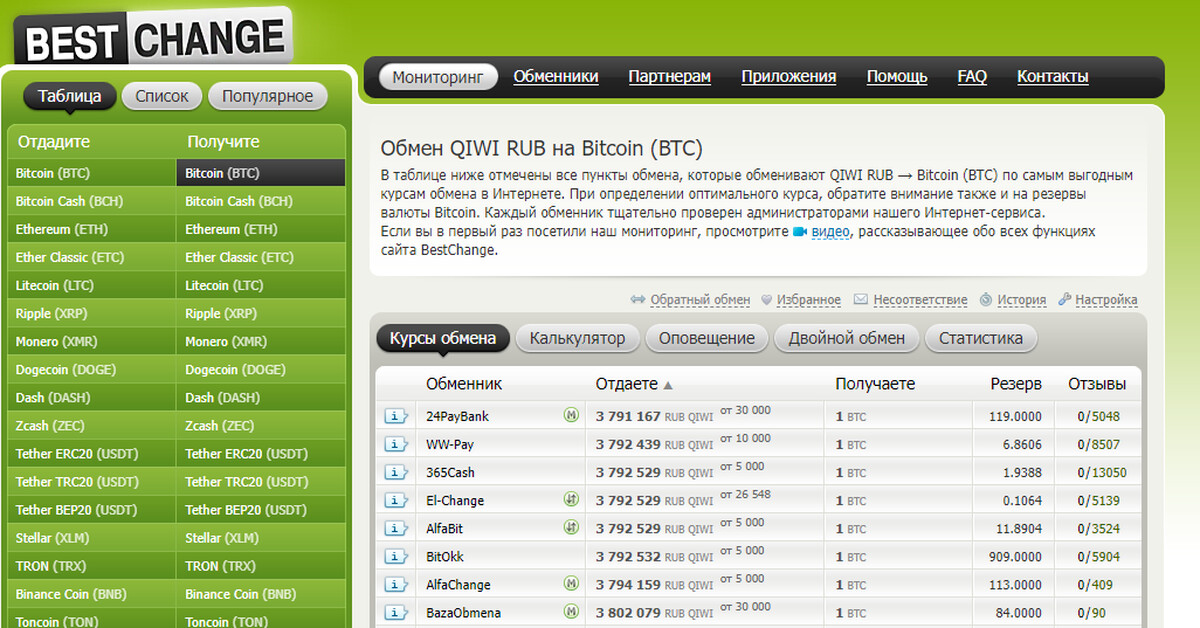Open Обменники in top navigation

tap(556, 77)
